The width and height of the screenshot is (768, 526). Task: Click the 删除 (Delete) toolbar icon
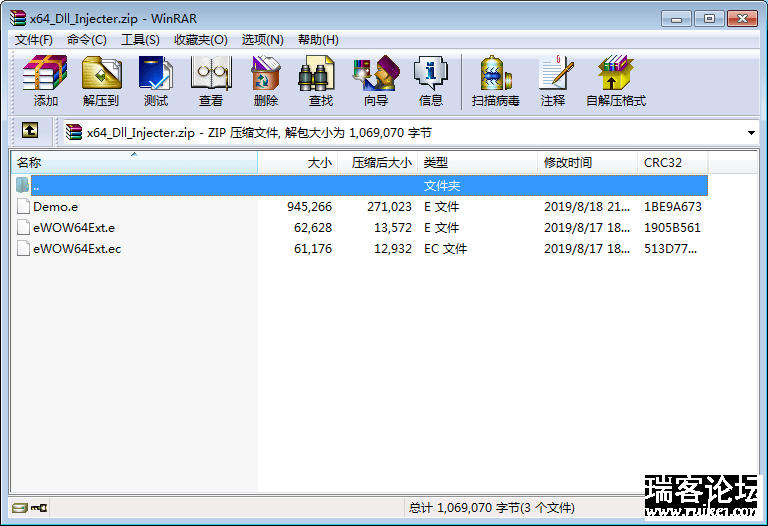coord(265,72)
